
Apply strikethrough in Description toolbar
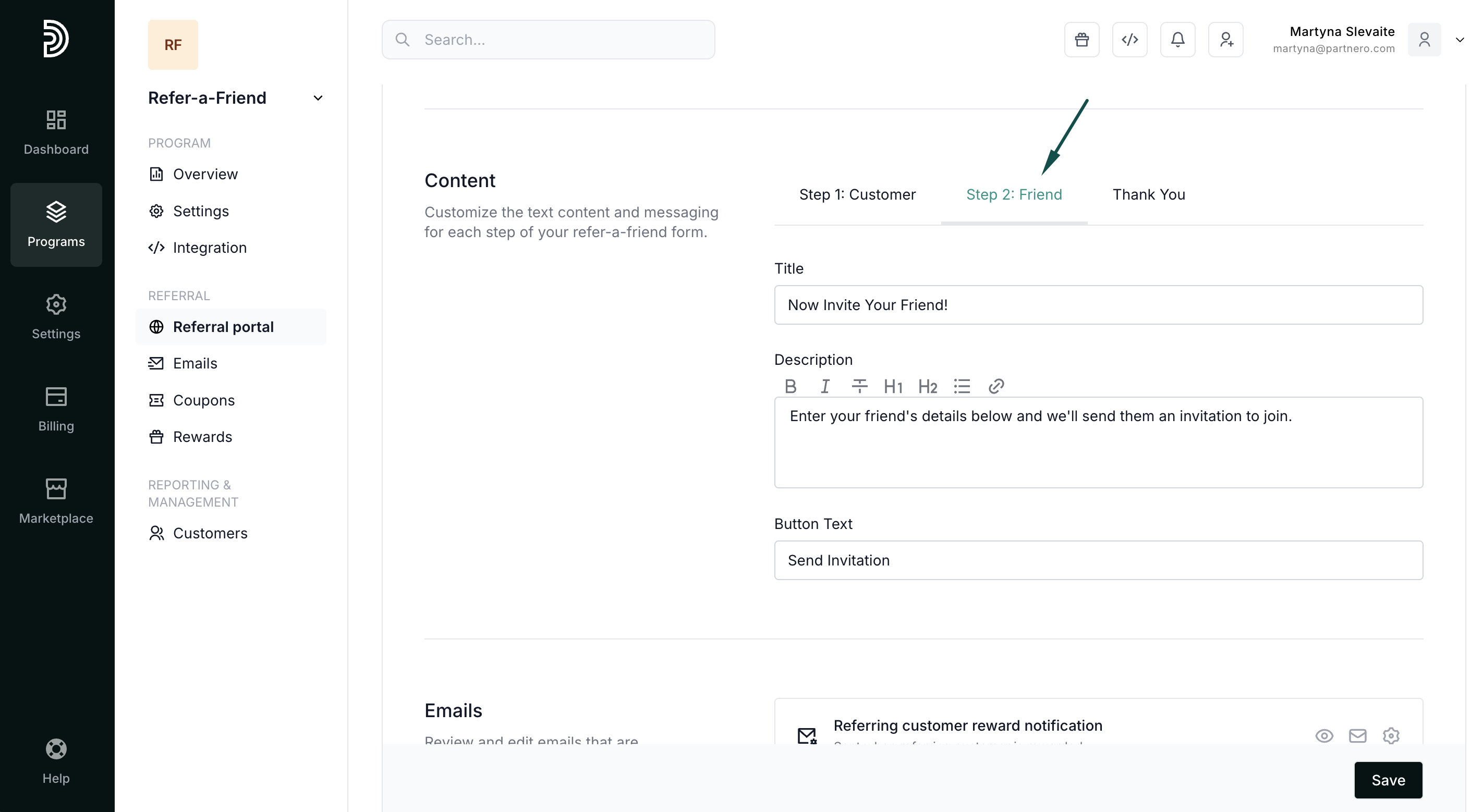[859, 386]
